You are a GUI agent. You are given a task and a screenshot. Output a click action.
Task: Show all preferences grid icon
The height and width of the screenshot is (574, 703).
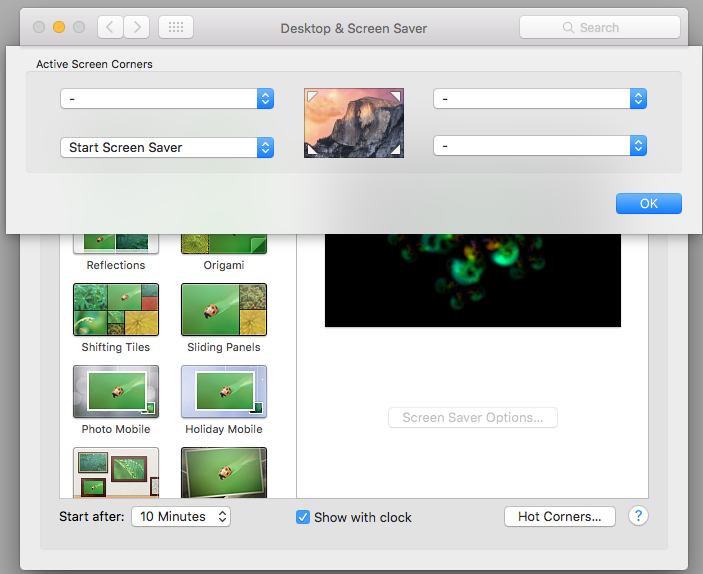(x=176, y=27)
